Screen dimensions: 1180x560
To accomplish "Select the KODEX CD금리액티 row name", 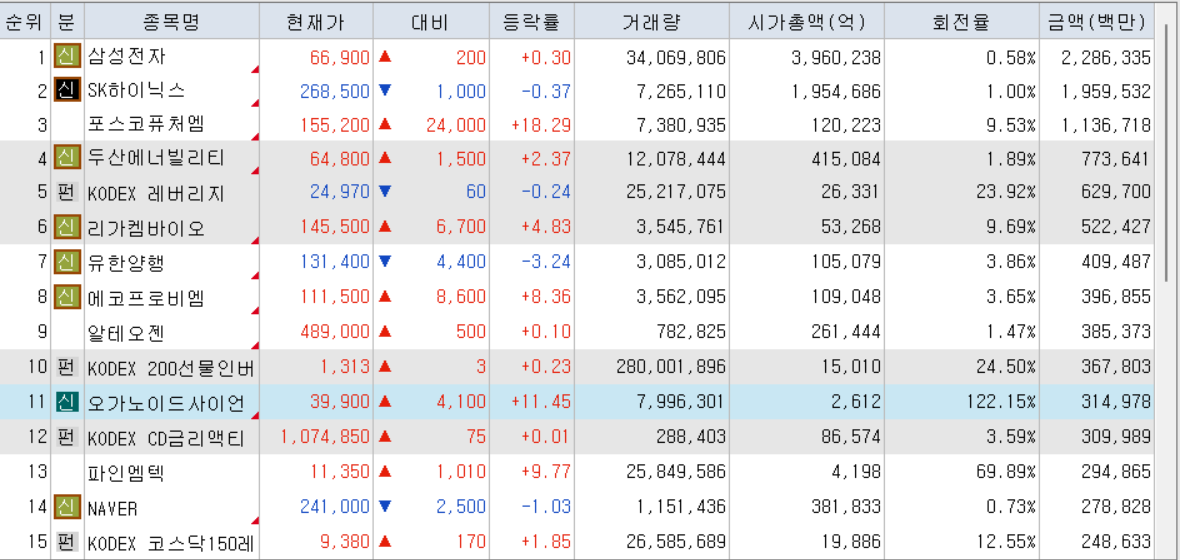I will [x=166, y=438].
